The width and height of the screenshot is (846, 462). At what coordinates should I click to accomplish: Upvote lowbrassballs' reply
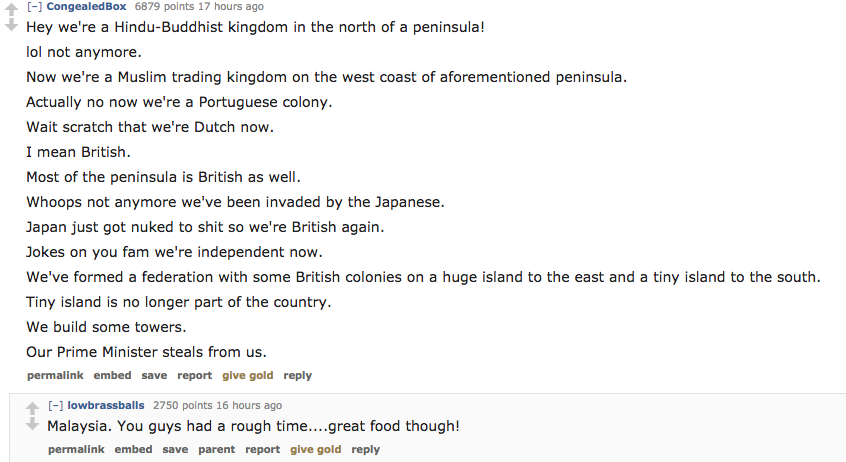pyautogui.click(x=33, y=408)
